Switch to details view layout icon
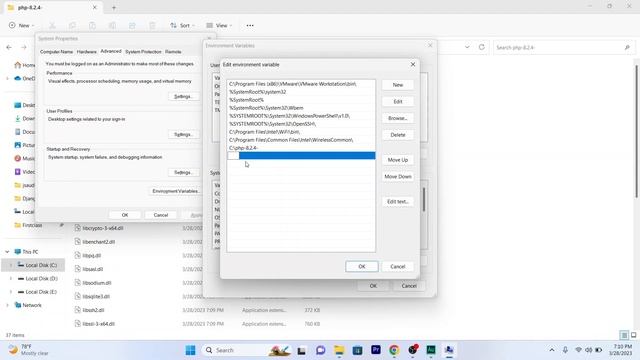Viewport: 640px width, 360px height. 624,335
